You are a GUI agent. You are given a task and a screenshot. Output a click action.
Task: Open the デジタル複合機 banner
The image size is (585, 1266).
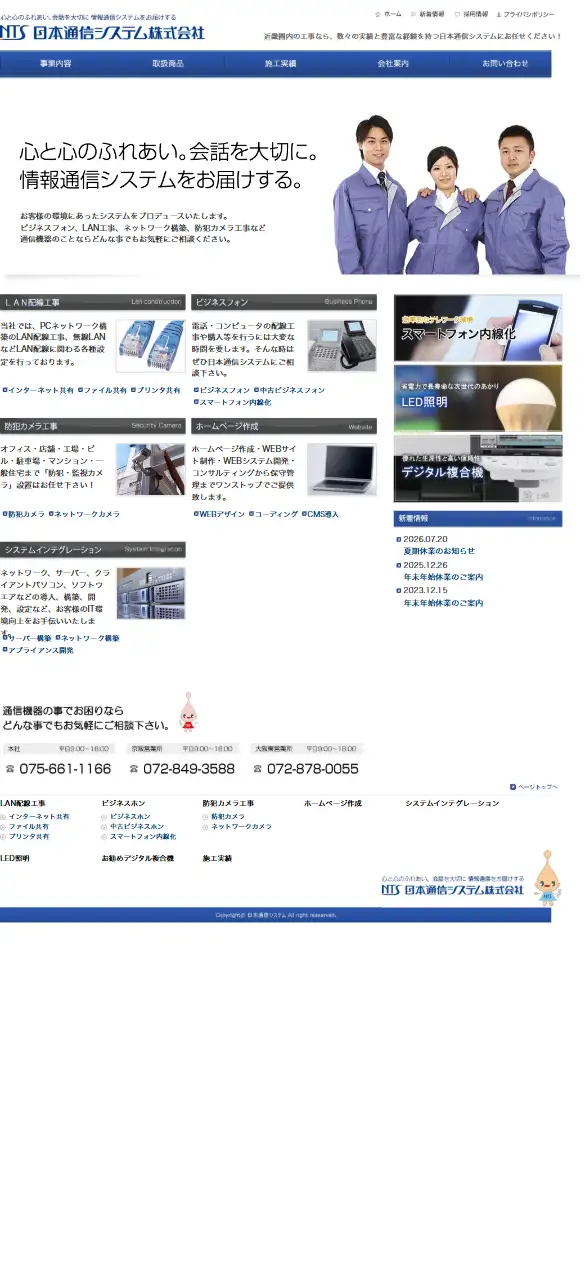[x=478, y=468]
